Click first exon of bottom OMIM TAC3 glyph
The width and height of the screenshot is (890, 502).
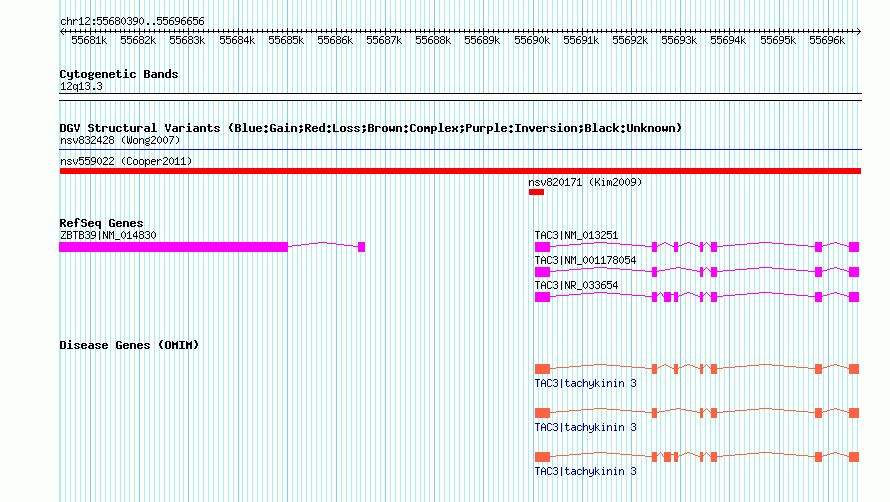(543, 457)
